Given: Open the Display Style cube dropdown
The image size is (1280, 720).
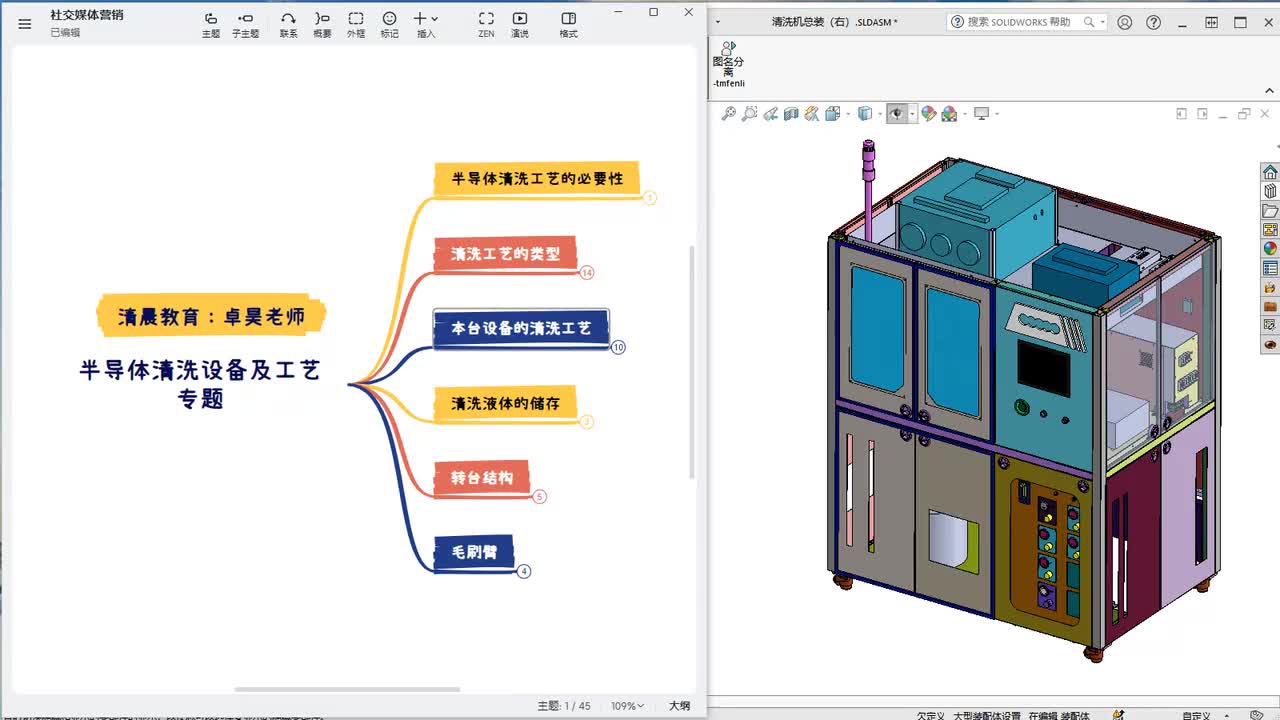Looking at the screenshot, I should [866, 114].
